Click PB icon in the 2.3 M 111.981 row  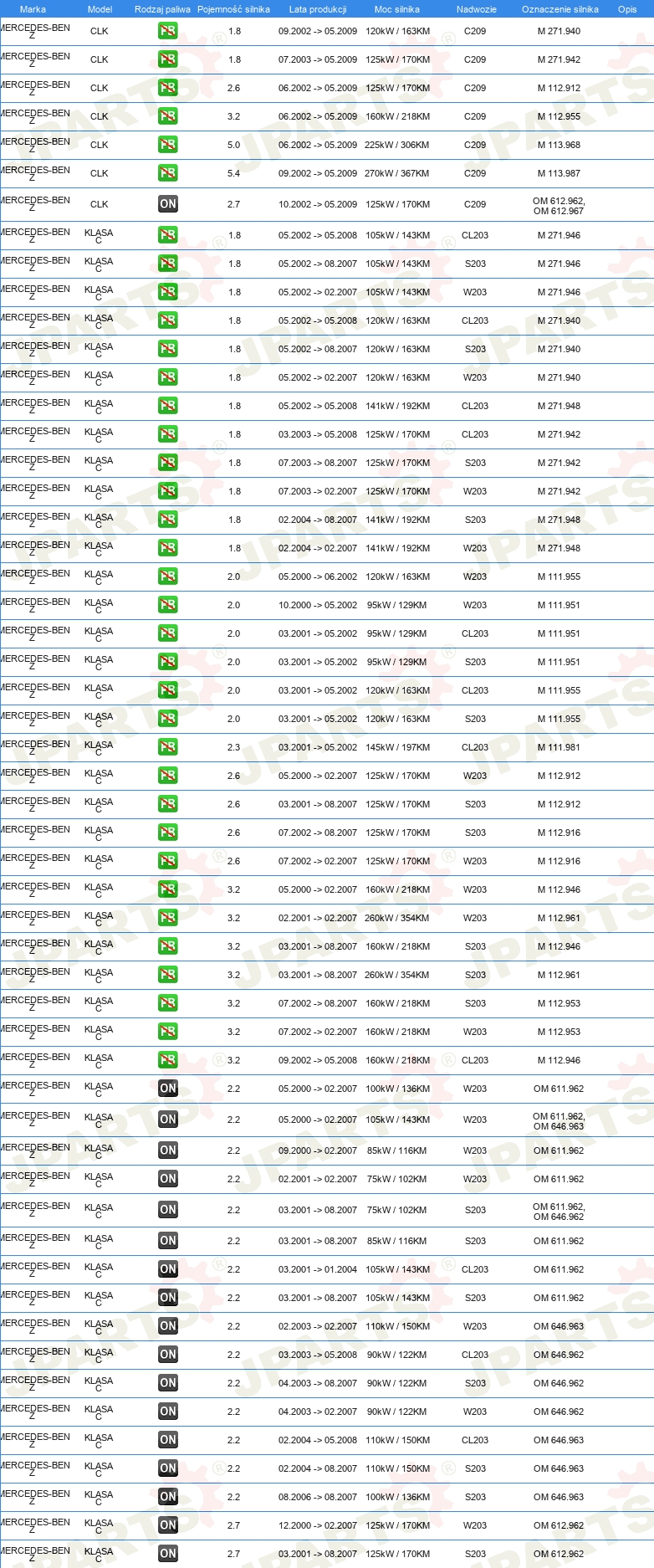[x=167, y=747]
